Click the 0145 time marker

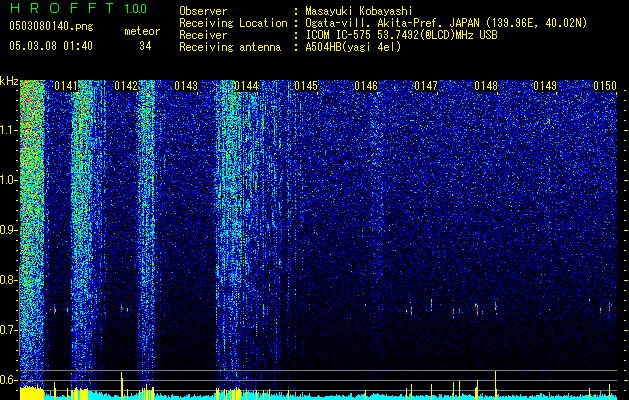click(x=306, y=86)
